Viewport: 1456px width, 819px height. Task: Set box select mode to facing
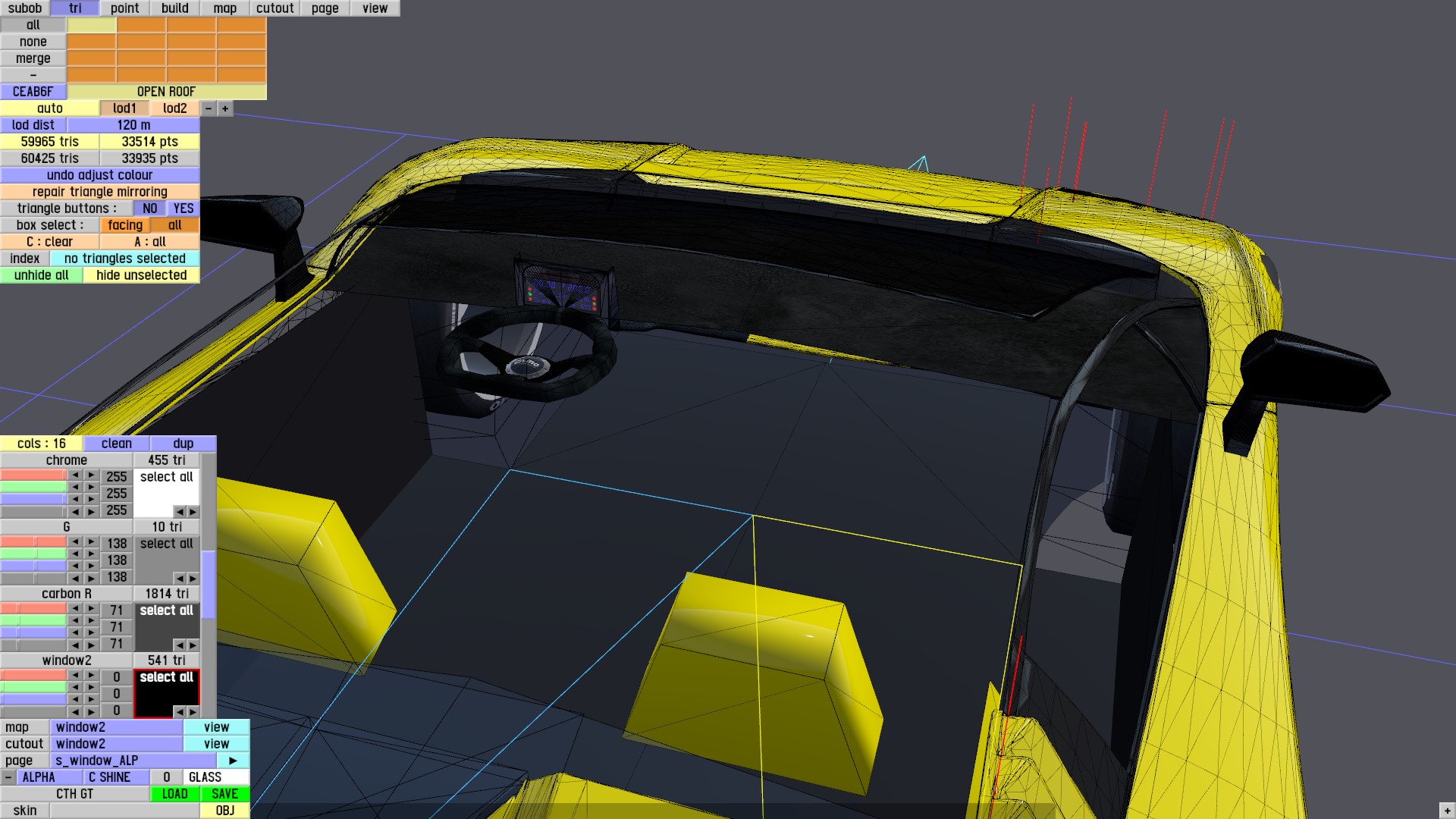point(125,225)
